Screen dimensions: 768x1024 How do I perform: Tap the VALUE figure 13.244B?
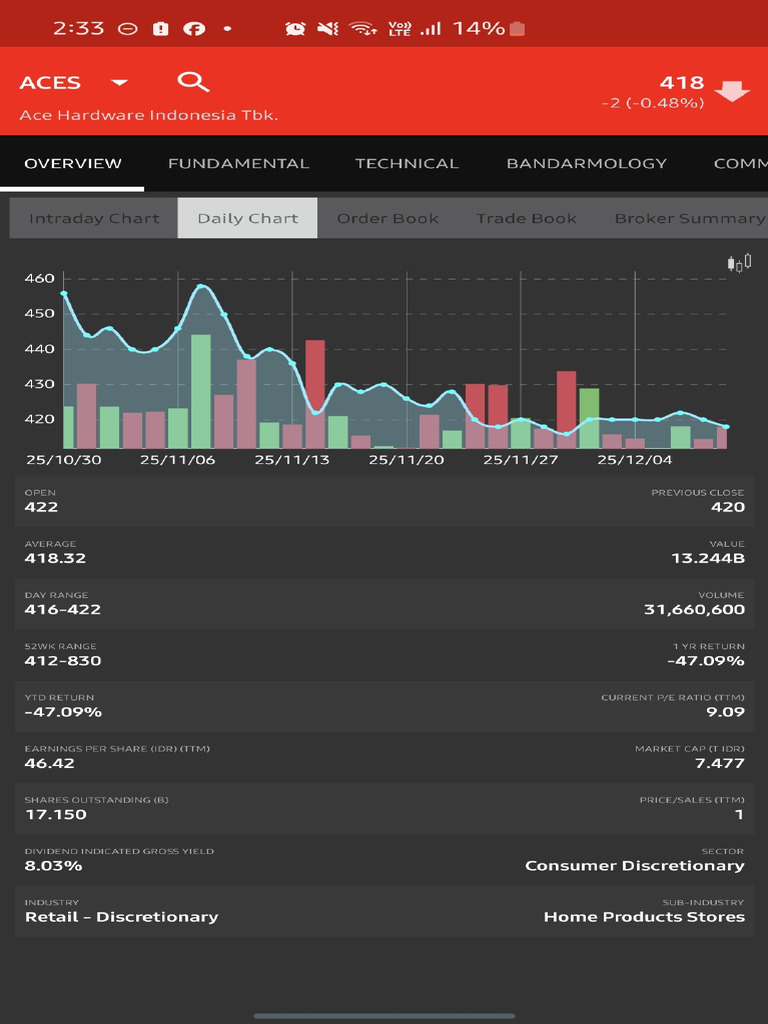pos(708,558)
